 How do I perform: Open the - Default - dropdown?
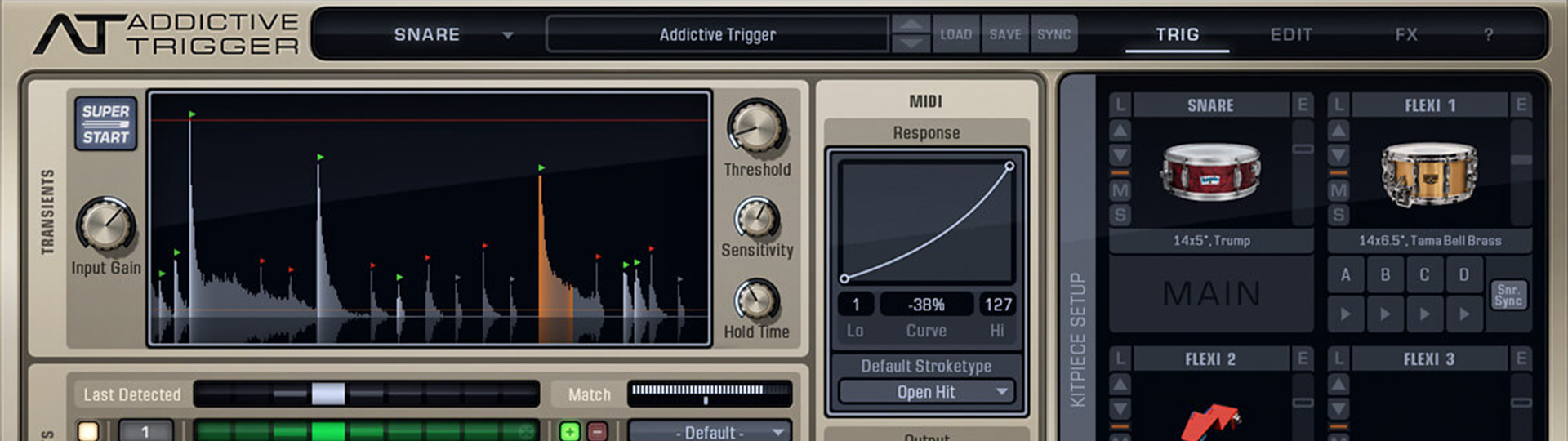pyautogui.click(x=709, y=431)
